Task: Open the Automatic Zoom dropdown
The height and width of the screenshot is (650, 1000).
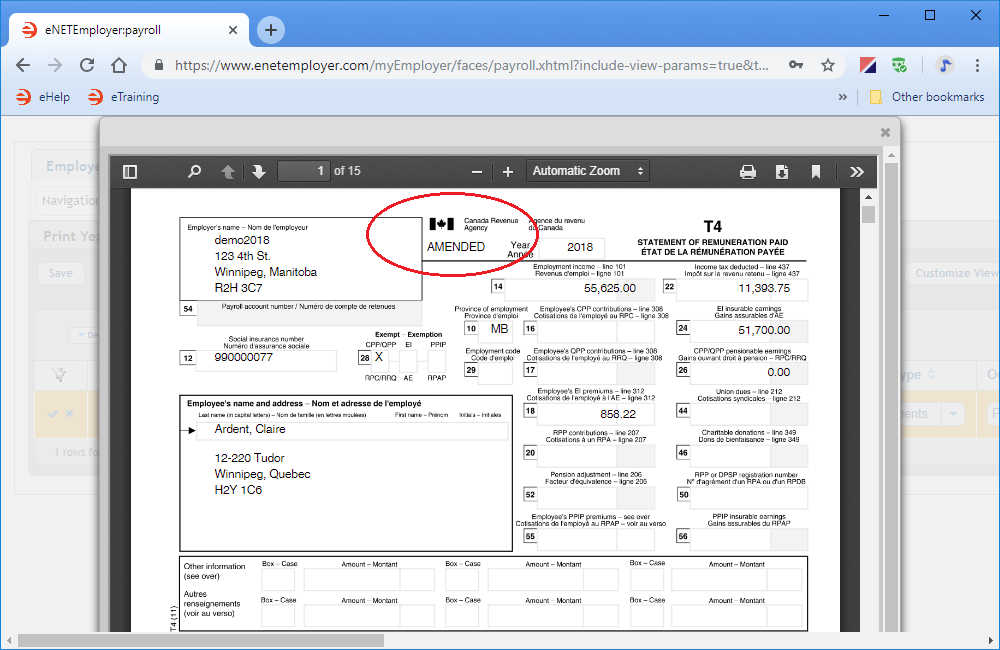Action: (588, 171)
